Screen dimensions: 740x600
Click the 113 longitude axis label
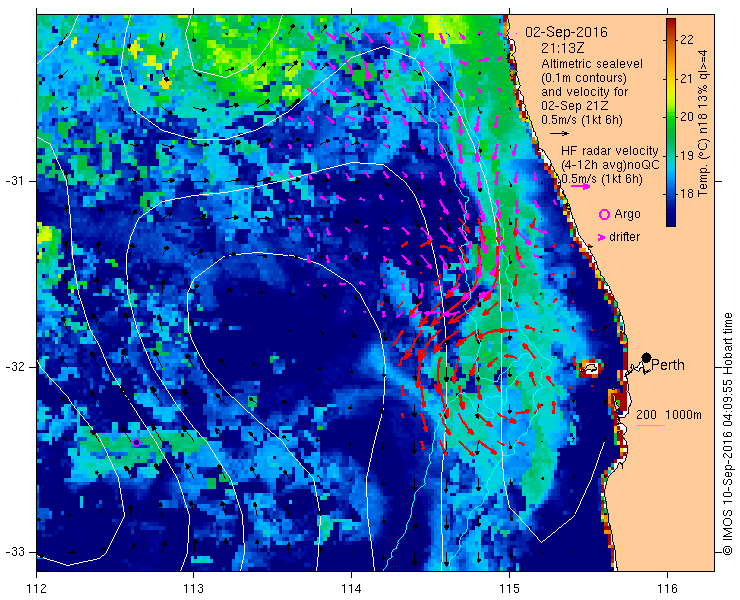tap(193, 589)
